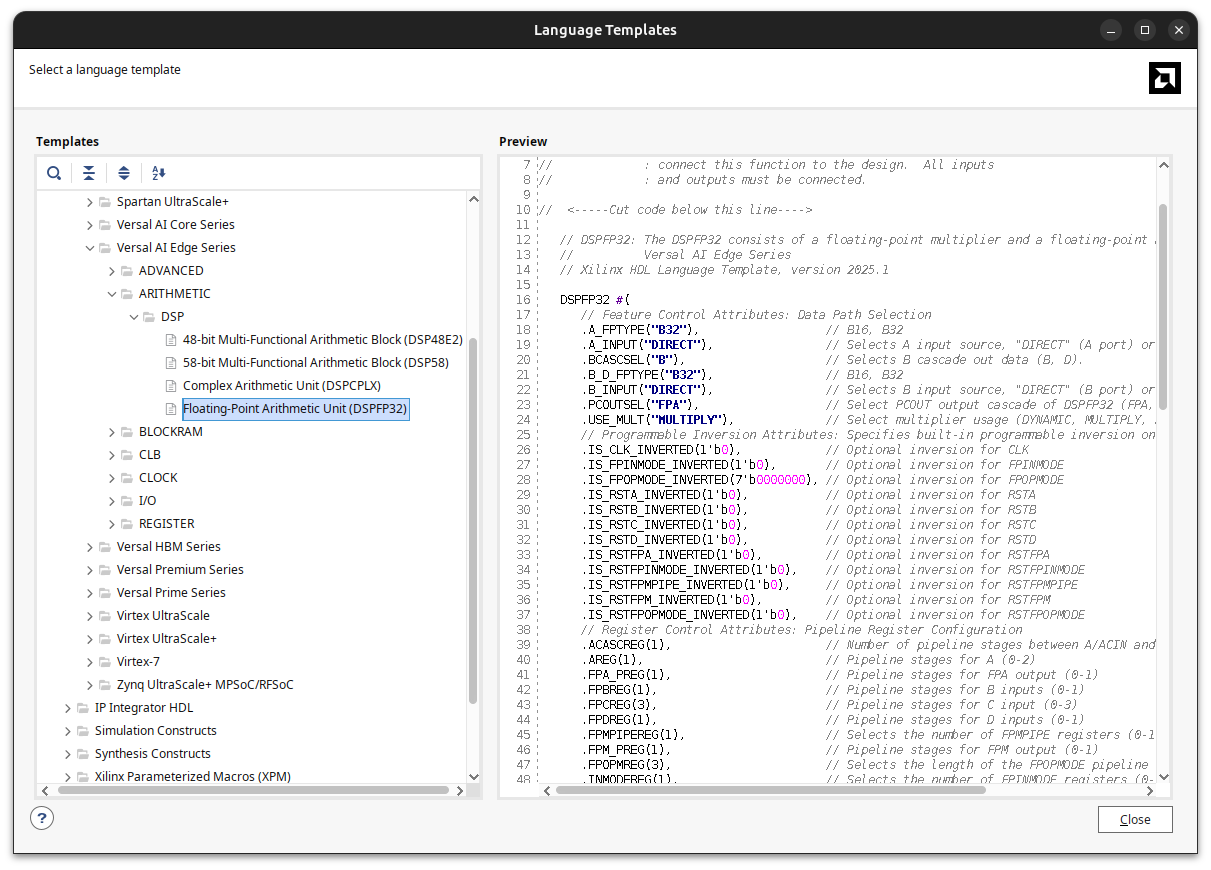Click folder icon next to ADVANCED

click(x=127, y=271)
